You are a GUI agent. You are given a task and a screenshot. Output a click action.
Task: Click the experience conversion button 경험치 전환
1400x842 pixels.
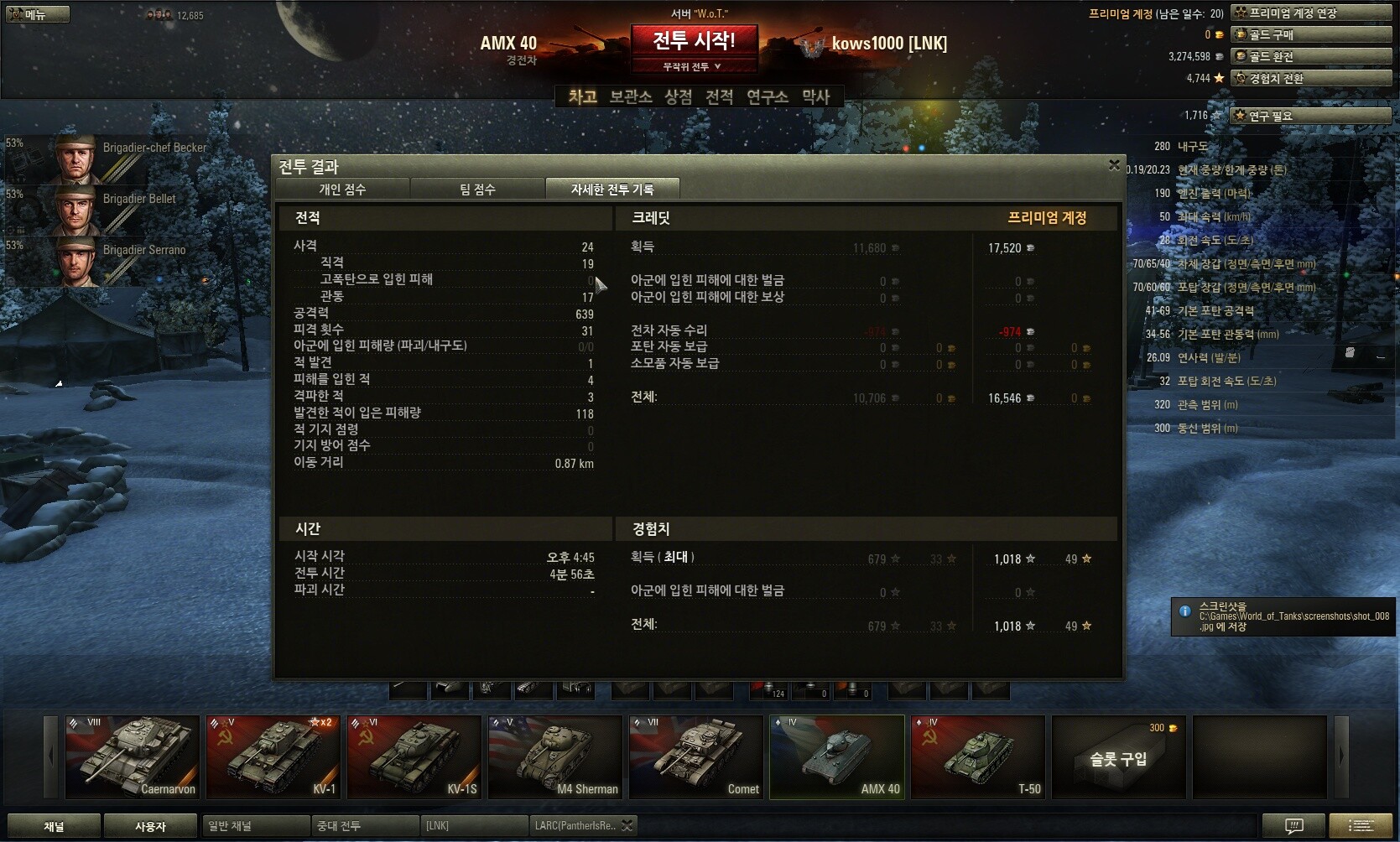coord(1311,78)
